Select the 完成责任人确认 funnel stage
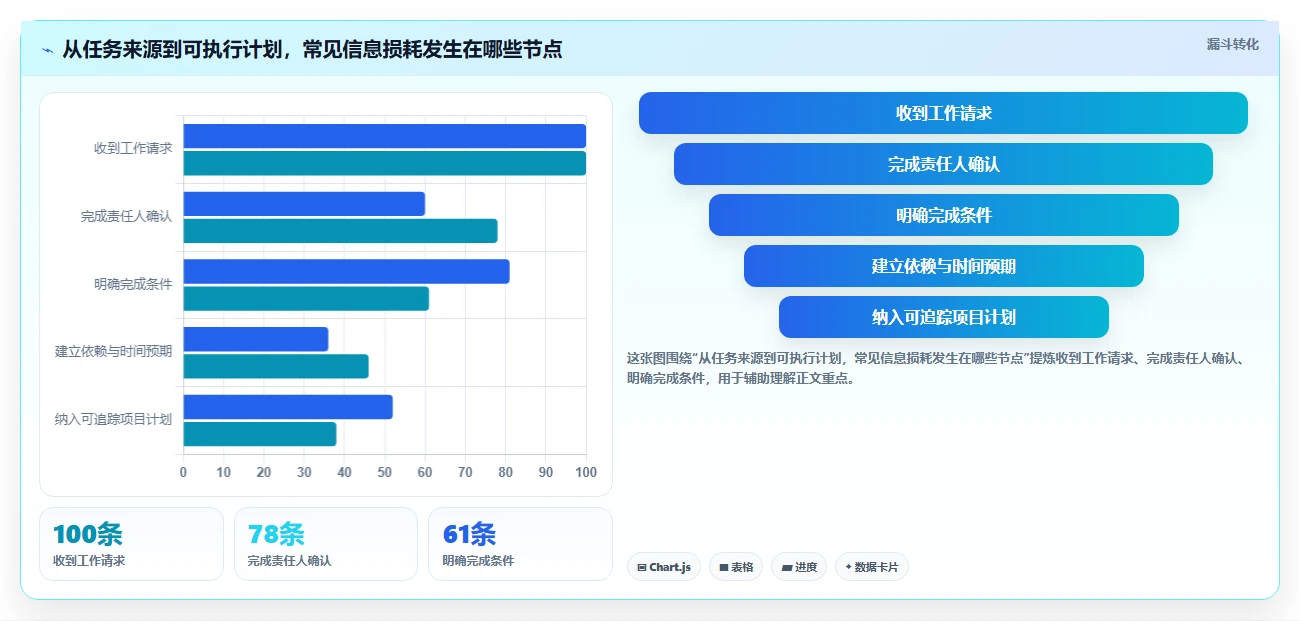This screenshot has height=621, width=1300. pyautogui.click(x=943, y=164)
